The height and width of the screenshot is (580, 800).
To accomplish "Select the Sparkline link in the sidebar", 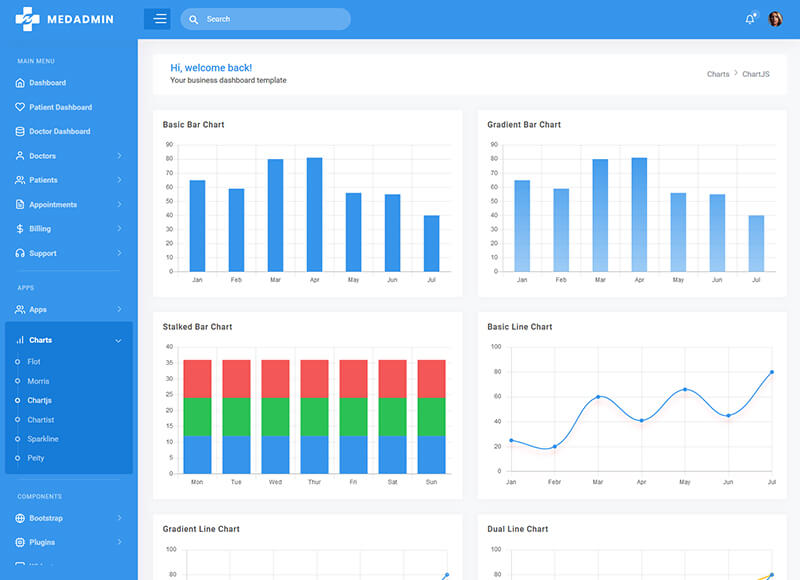I will coord(43,438).
